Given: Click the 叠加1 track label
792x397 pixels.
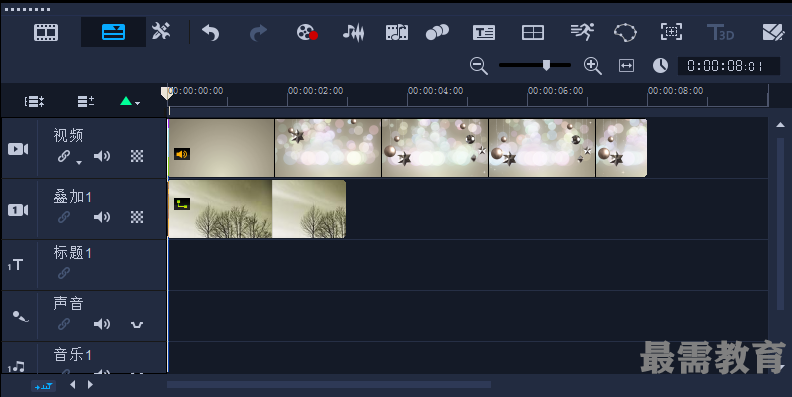Looking at the screenshot, I should (x=72, y=196).
